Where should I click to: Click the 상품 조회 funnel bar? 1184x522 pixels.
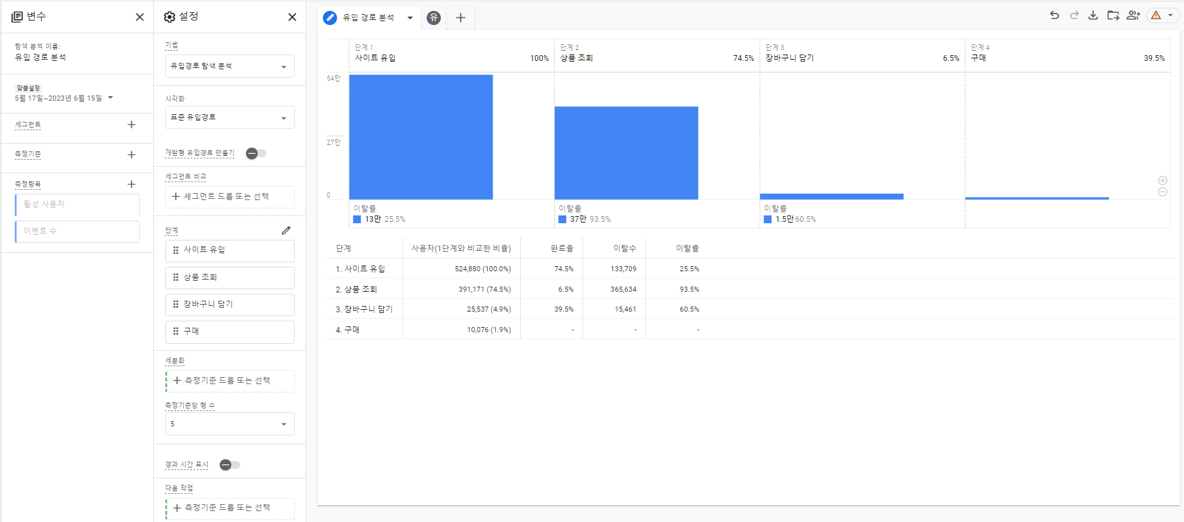(626, 153)
